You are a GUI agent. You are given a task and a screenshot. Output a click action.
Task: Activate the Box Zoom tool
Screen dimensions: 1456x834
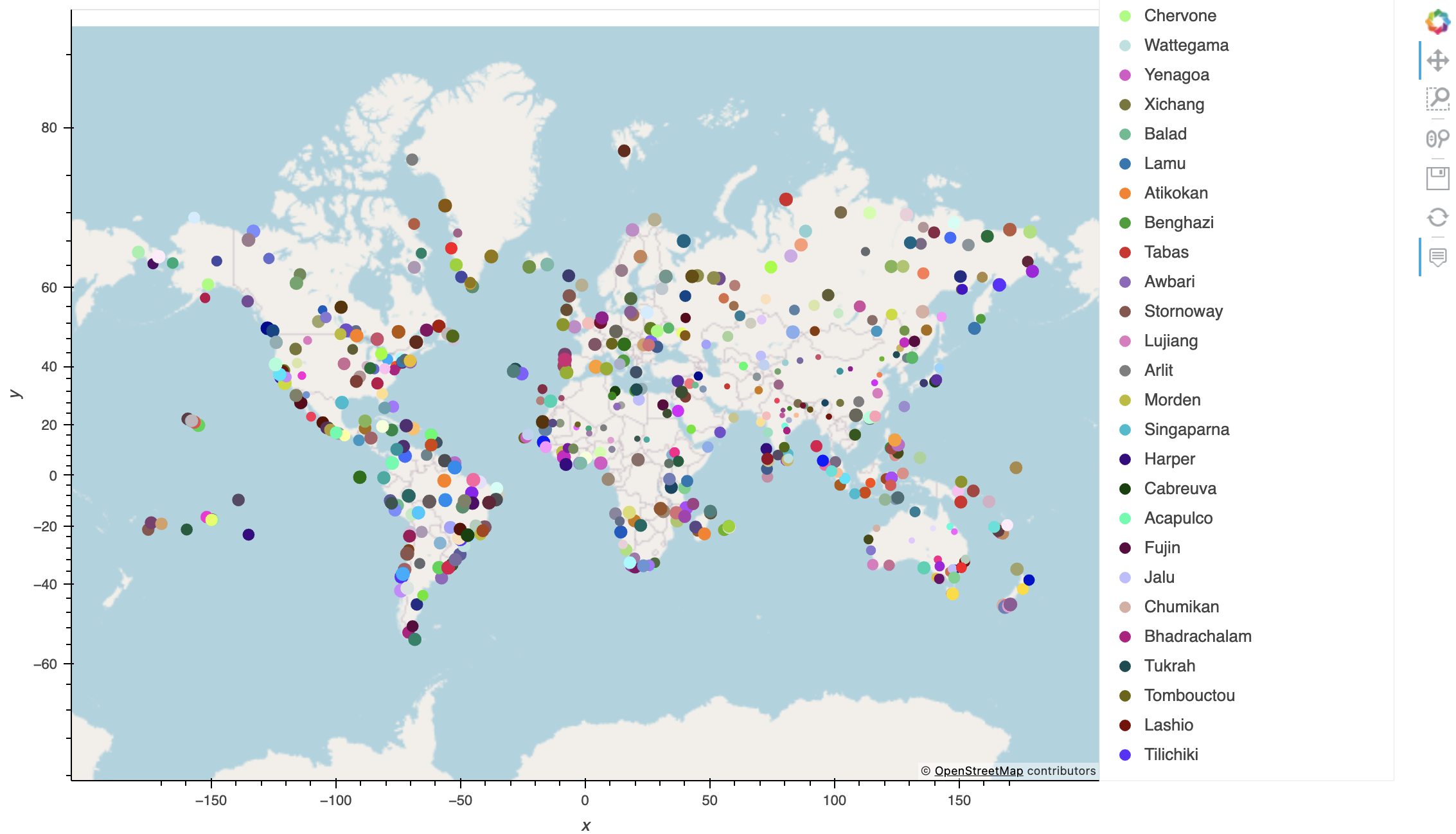pyautogui.click(x=1437, y=100)
